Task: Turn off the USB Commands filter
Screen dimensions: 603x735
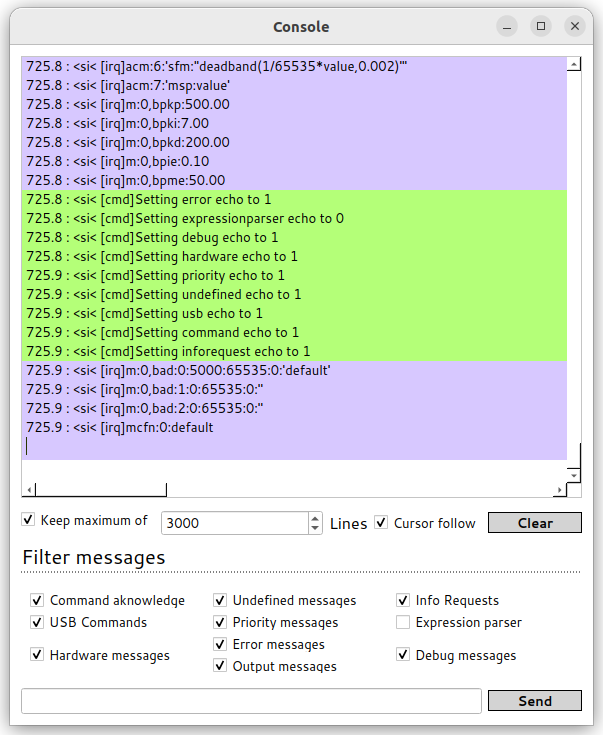Action: tap(37, 622)
